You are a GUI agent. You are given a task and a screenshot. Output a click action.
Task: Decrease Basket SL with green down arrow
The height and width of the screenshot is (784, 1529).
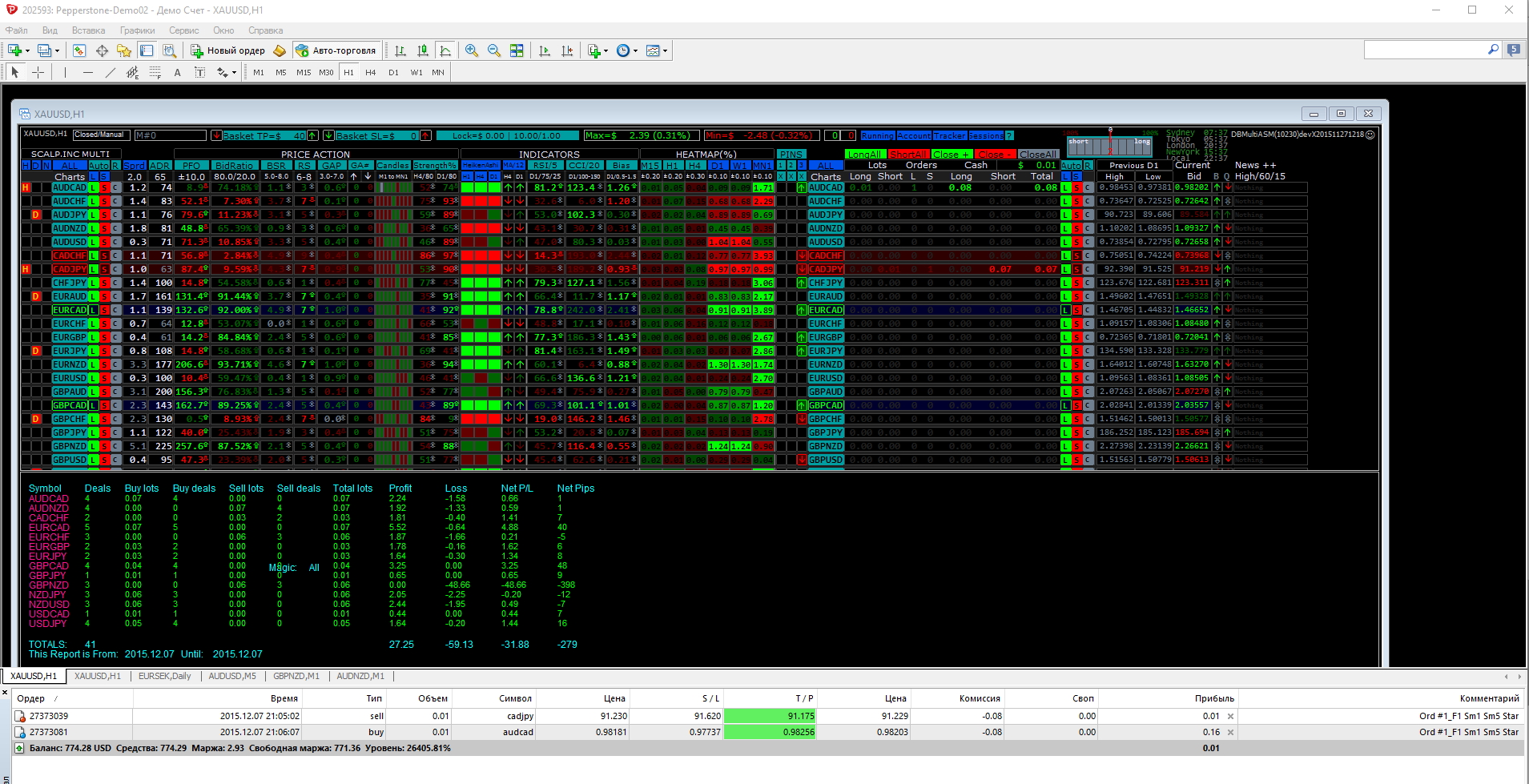(x=328, y=135)
